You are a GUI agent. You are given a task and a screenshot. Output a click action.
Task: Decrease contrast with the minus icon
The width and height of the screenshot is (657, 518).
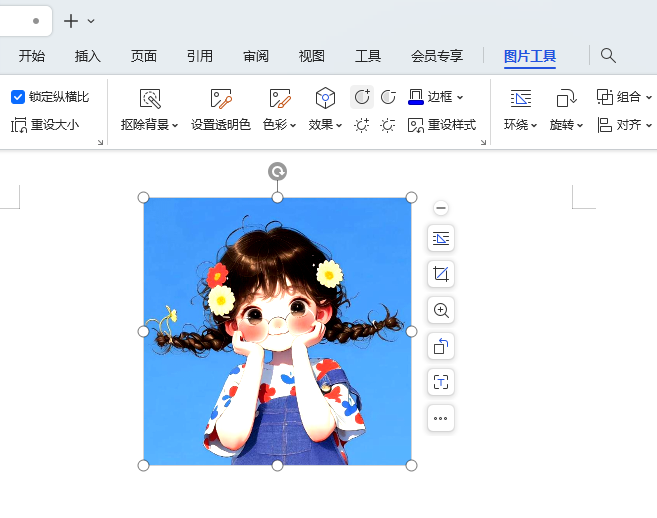[388, 97]
